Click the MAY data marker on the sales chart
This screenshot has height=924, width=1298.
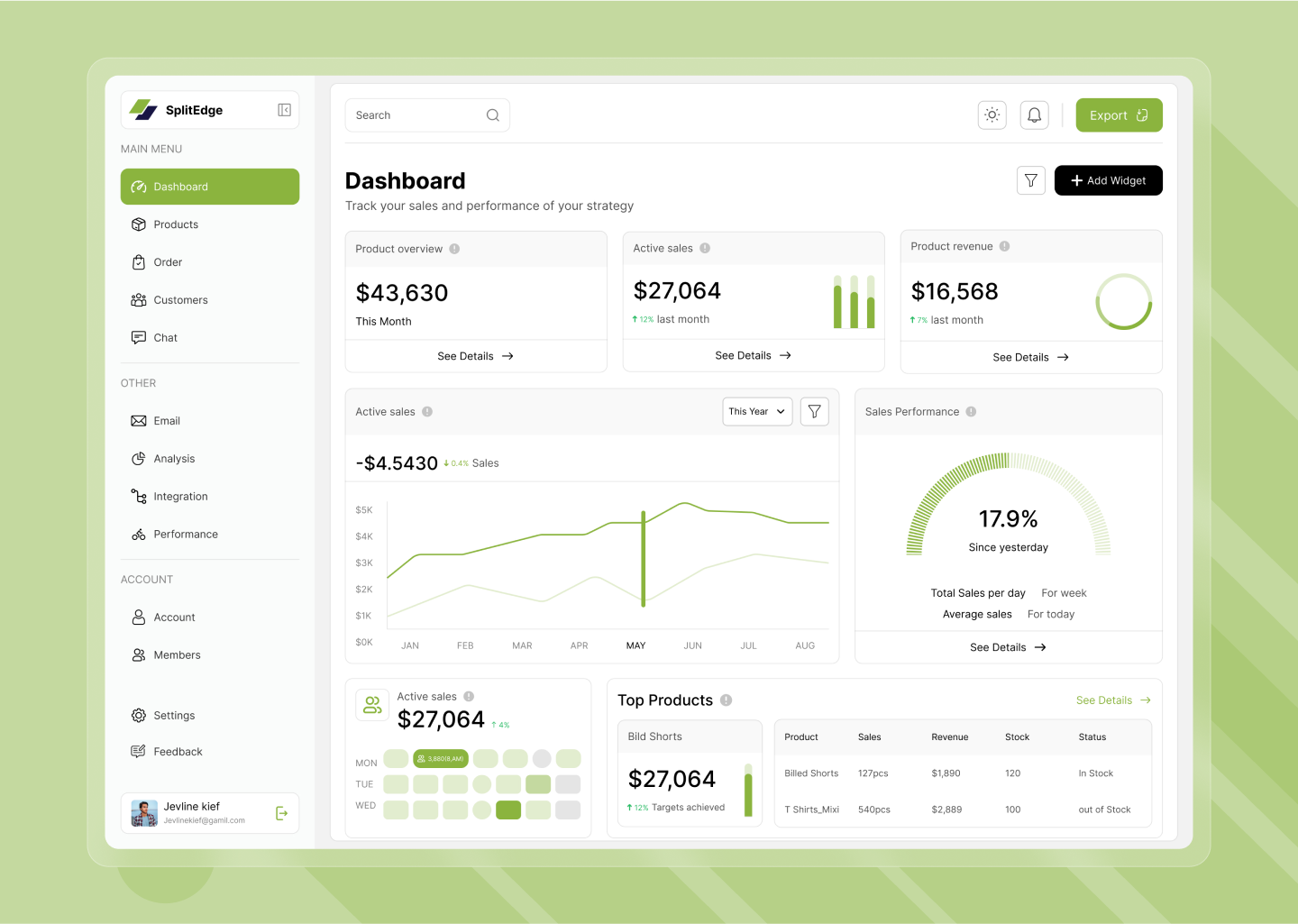click(x=644, y=557)
